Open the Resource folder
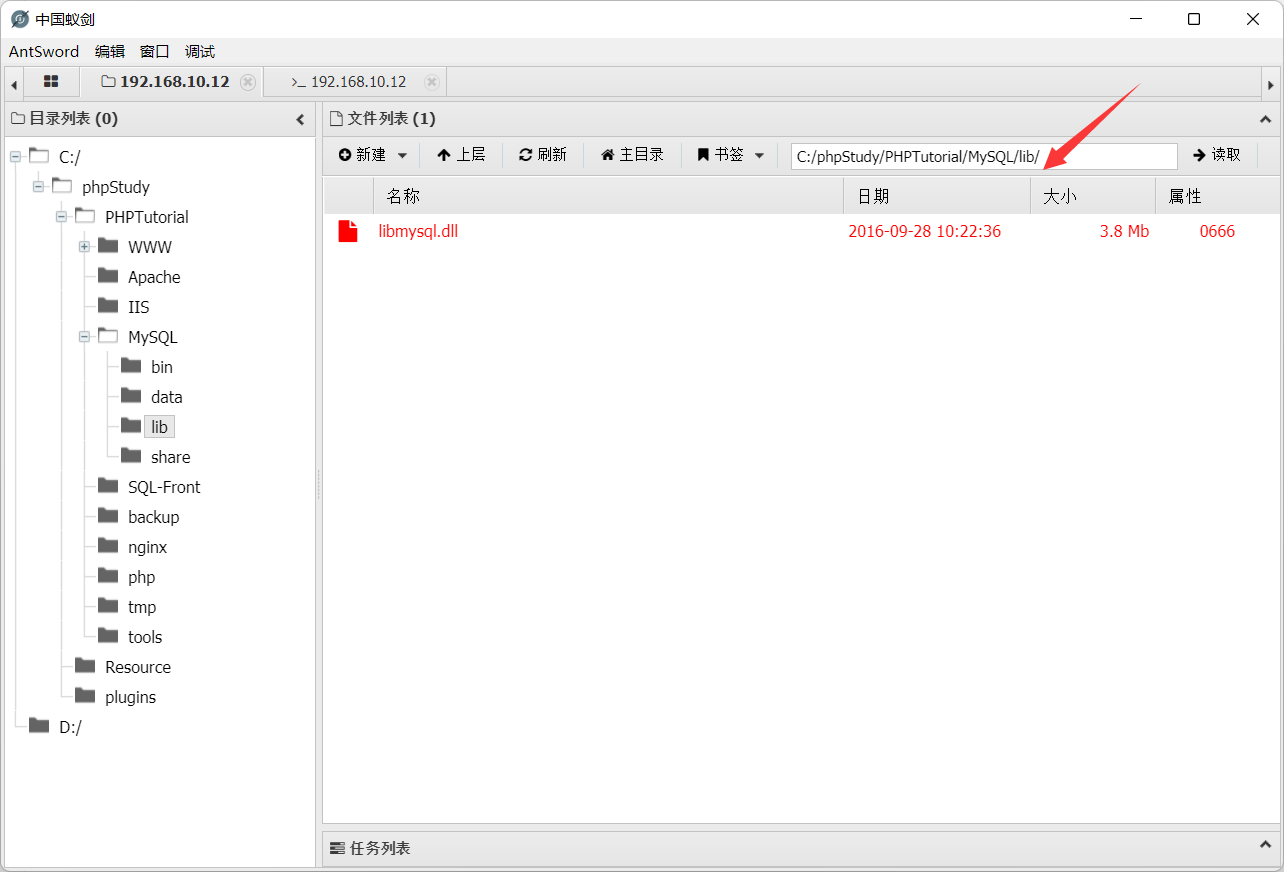The image size is (1284, 872). point(123,666)
